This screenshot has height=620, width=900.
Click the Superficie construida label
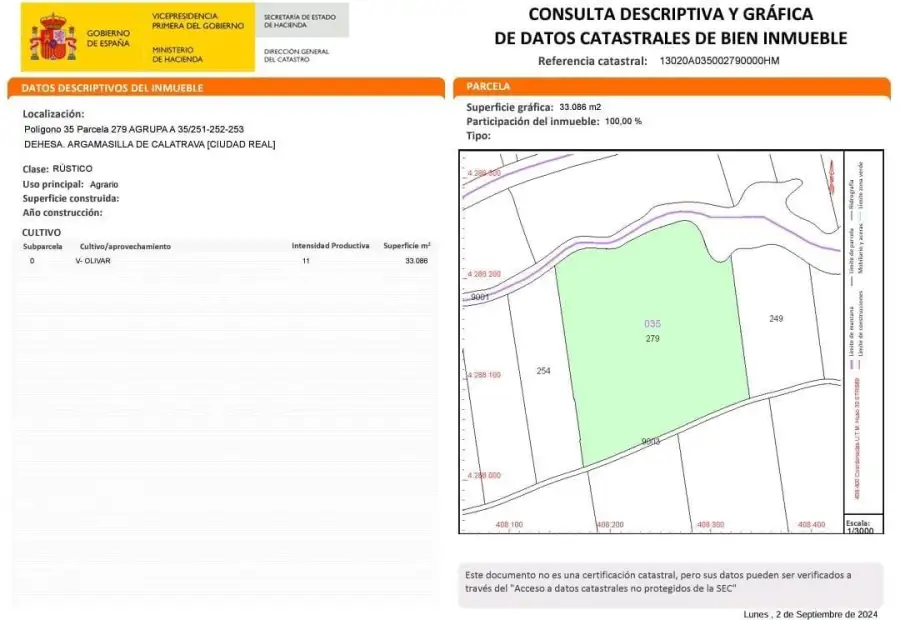click(x=71, y=199)
